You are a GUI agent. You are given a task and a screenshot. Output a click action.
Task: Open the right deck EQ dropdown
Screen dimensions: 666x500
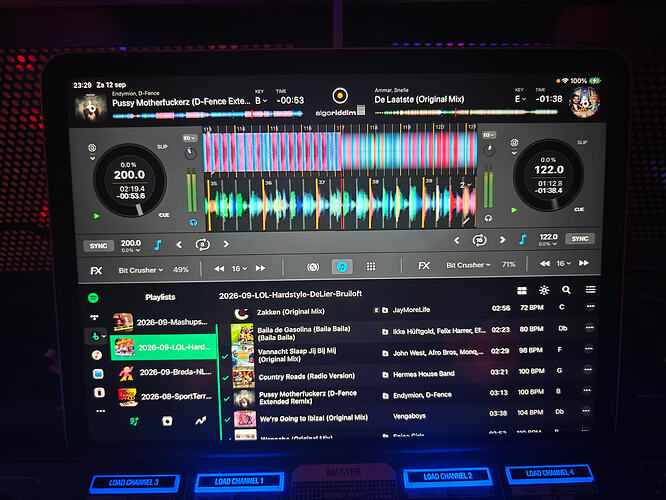point(489,135)
